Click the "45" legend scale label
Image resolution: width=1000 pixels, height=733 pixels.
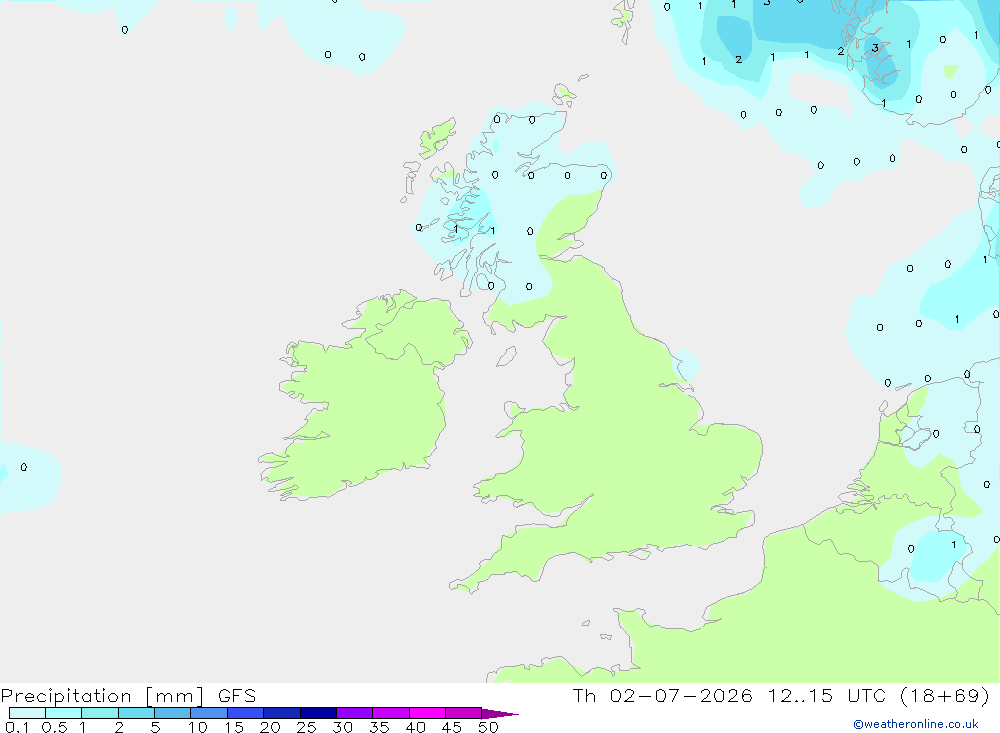tap(452, 727)
